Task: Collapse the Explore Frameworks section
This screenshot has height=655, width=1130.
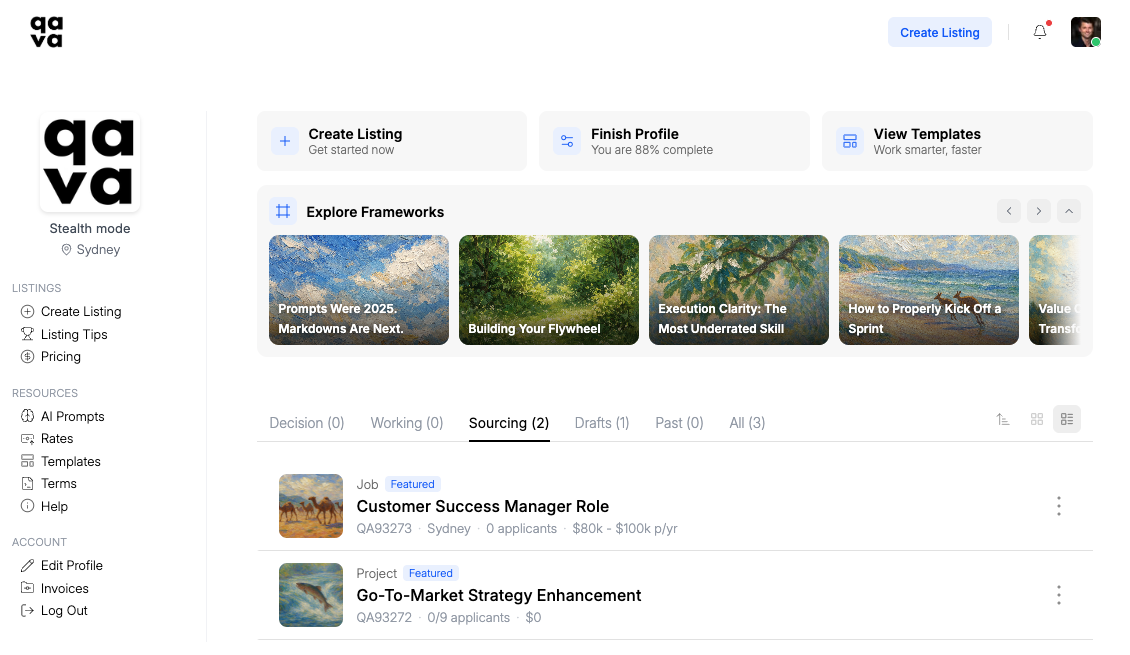Action: pos(1069,211)
